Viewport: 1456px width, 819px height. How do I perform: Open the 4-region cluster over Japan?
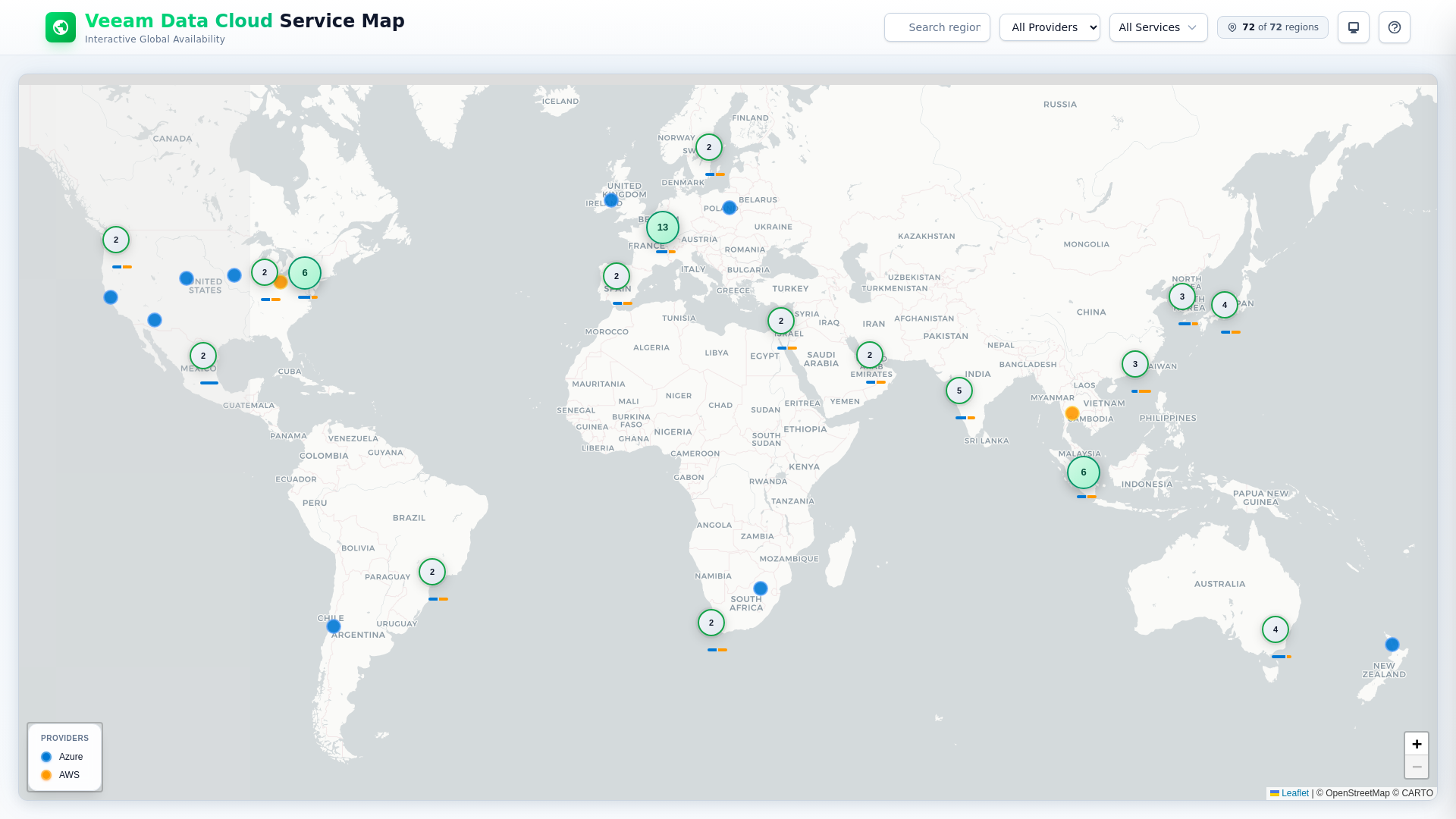click(x=1225, y=305)
